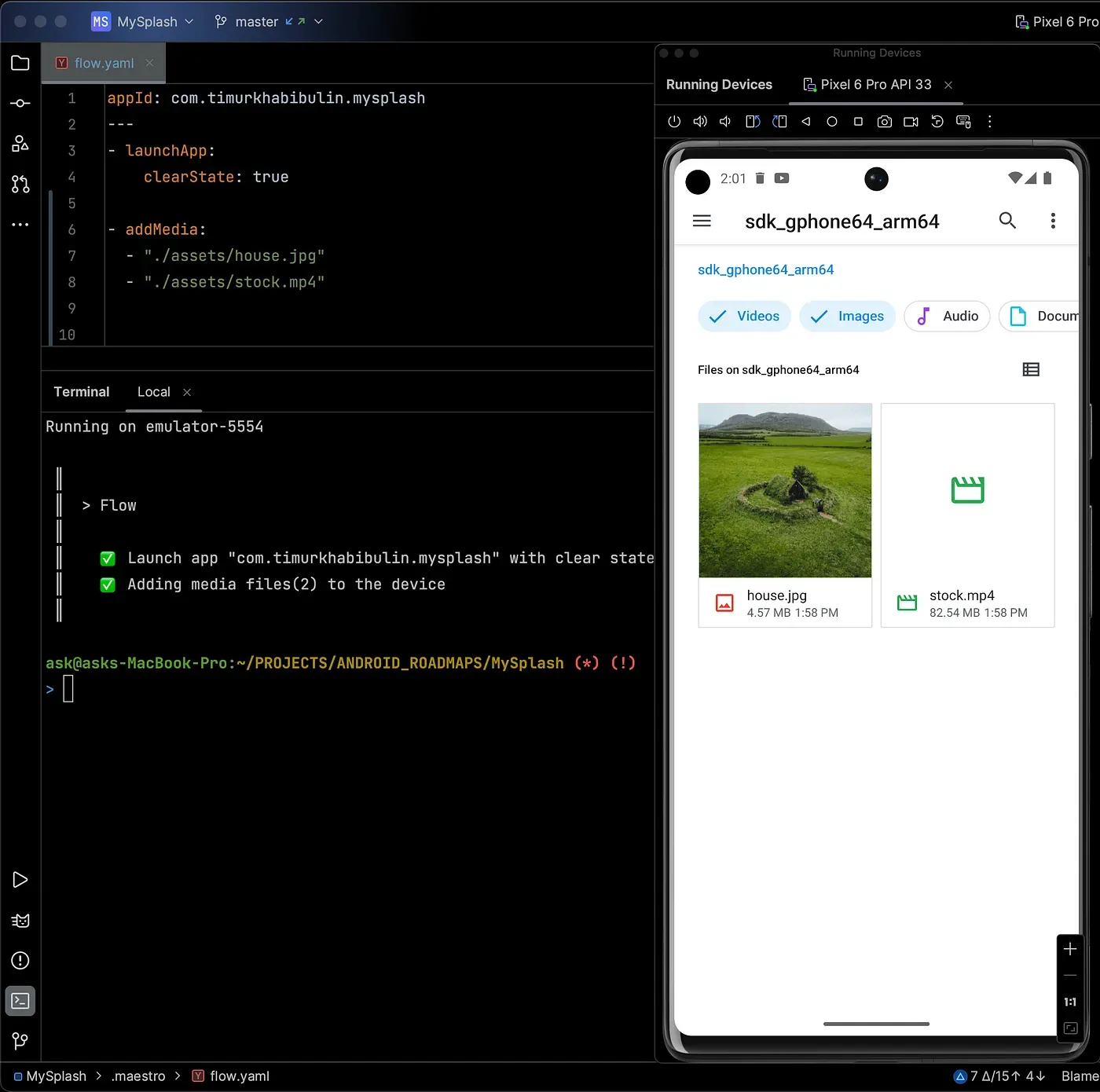Screen dimensions: 1100x1092
Task: Click the emulator power button icon
Action: [673, 122]
